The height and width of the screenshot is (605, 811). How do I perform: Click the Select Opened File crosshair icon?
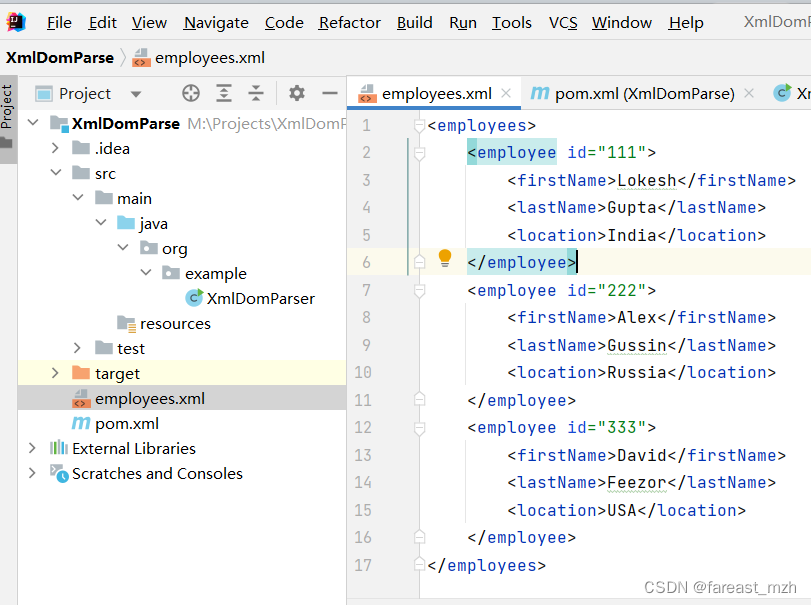click(189, 93)
